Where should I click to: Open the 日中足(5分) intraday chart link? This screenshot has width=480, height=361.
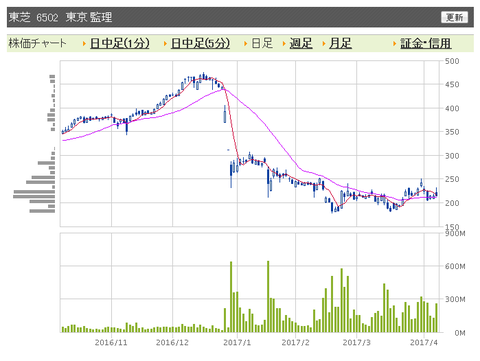point(200,43)
